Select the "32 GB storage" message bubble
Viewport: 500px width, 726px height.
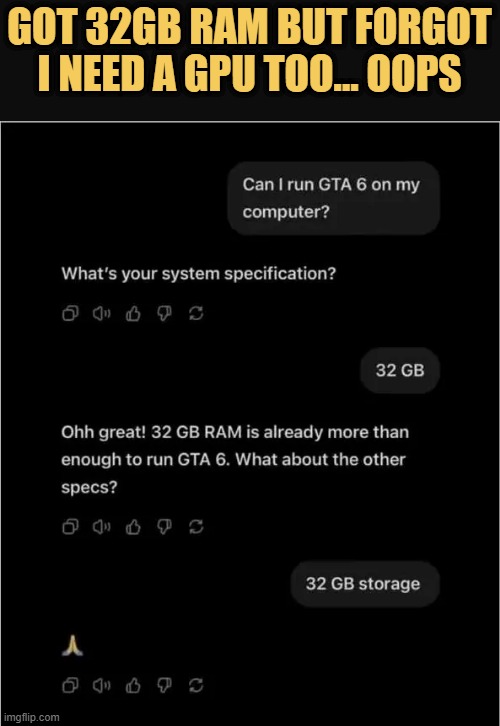pyautogui.click(x=365, y=584)
